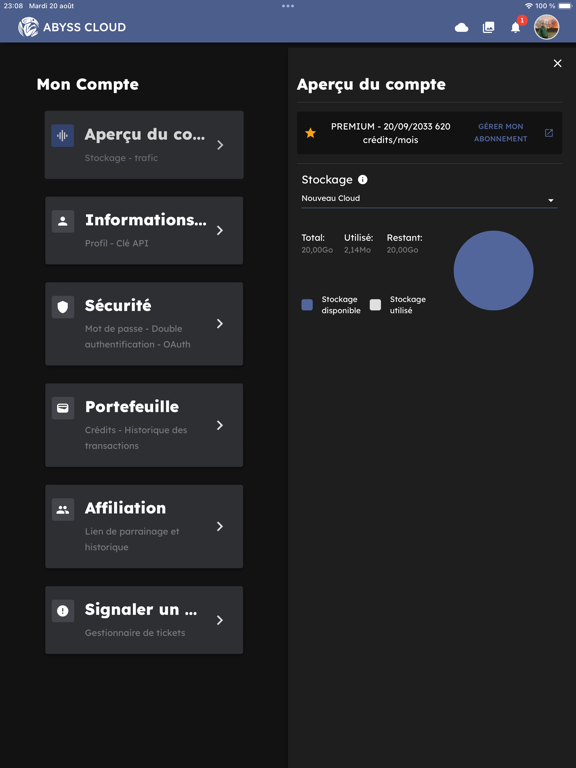Image resolution: width=576 pixels, height=768 pixels.
Task: Expand the Affiliation chevron arrow
Action: point(220,526)
